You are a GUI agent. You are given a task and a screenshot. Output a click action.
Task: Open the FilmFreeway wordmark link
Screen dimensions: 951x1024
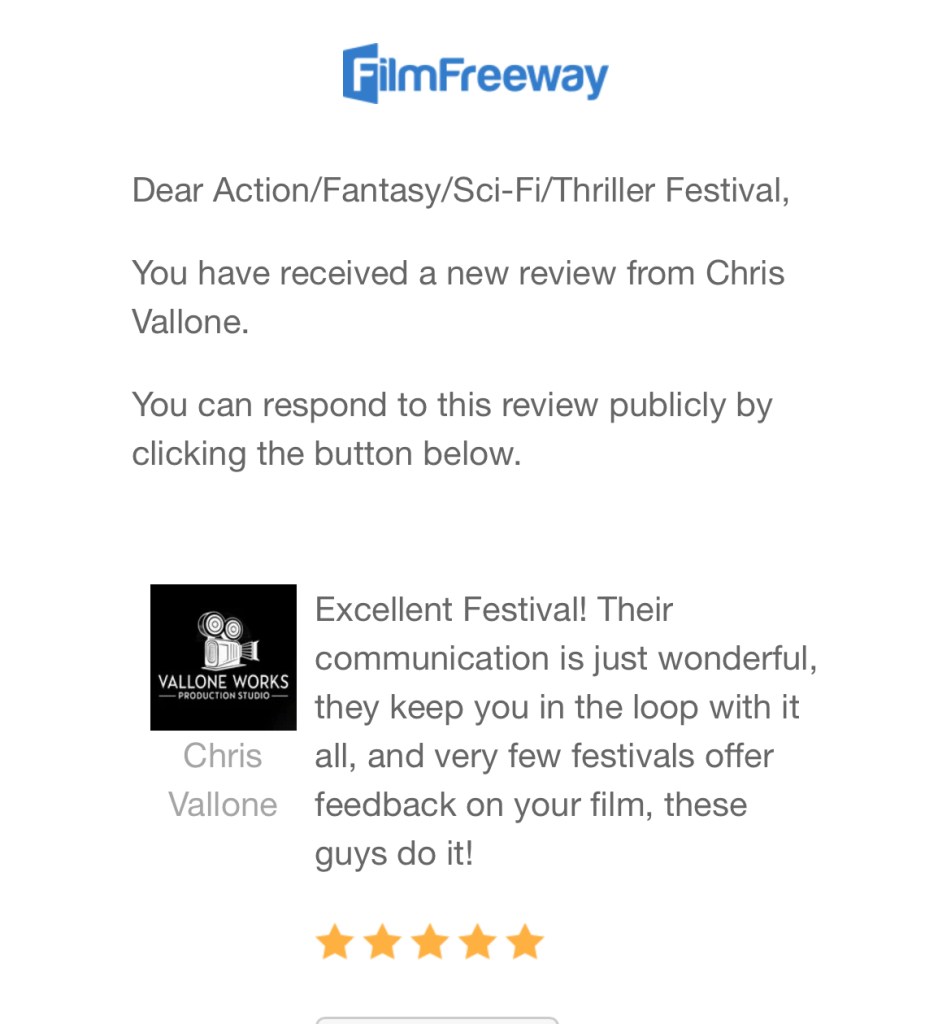(x=476, y=74)
